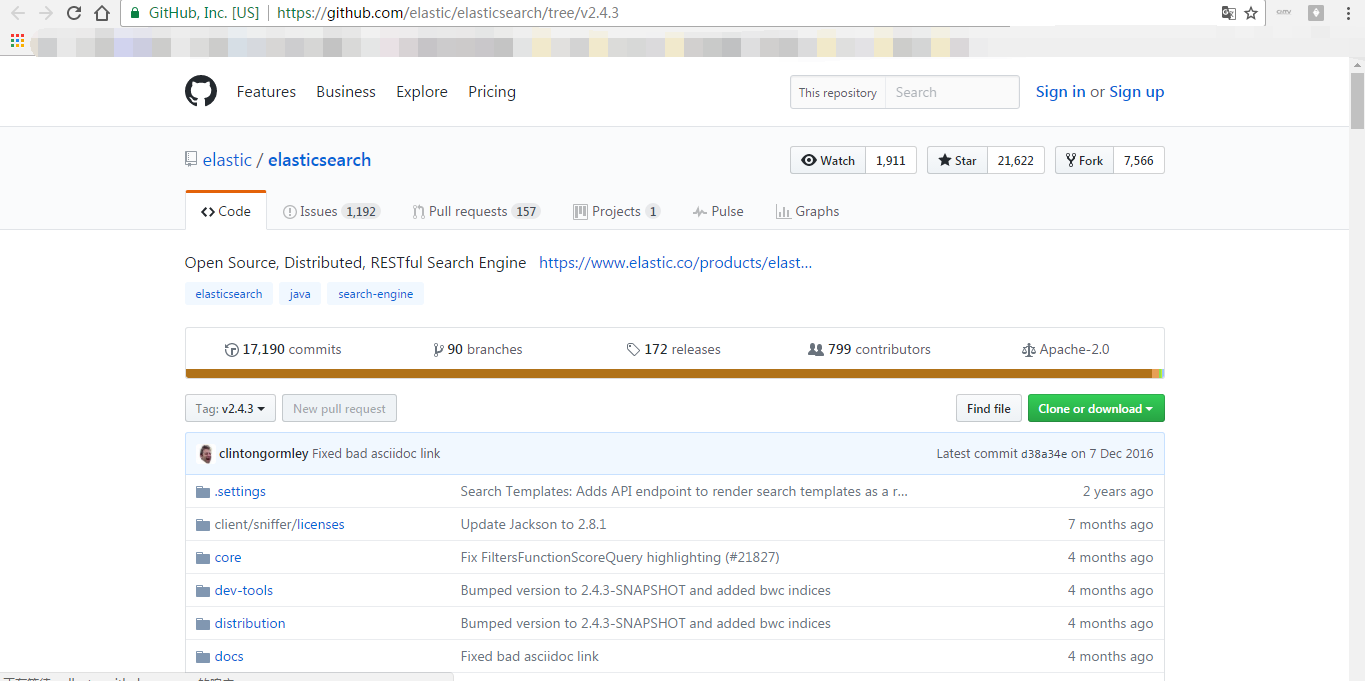This screenshot has height=681, width=1365.
Task: Click the elastic owner link
Action: coord(227,160)
